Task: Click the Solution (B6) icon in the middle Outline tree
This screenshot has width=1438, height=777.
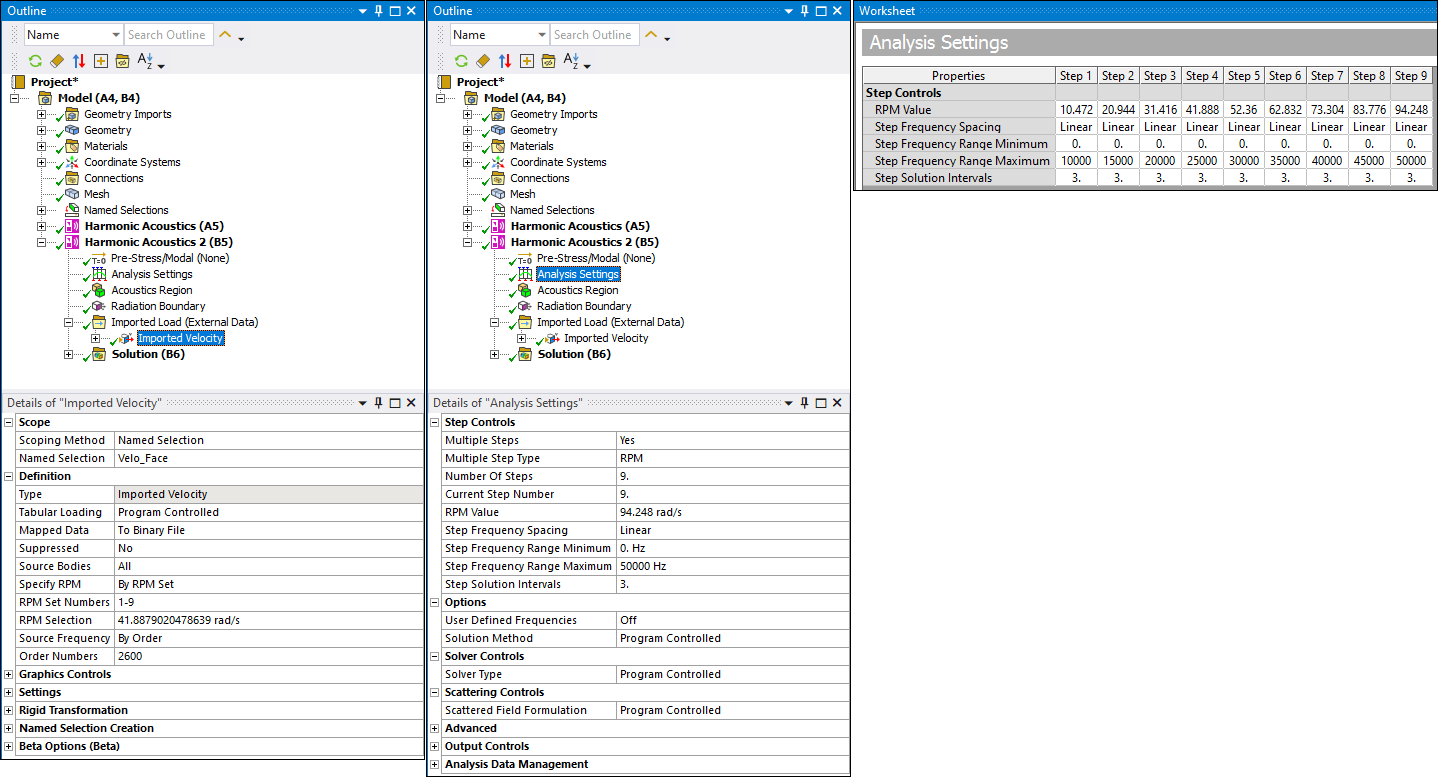Action: click(525, 355)
